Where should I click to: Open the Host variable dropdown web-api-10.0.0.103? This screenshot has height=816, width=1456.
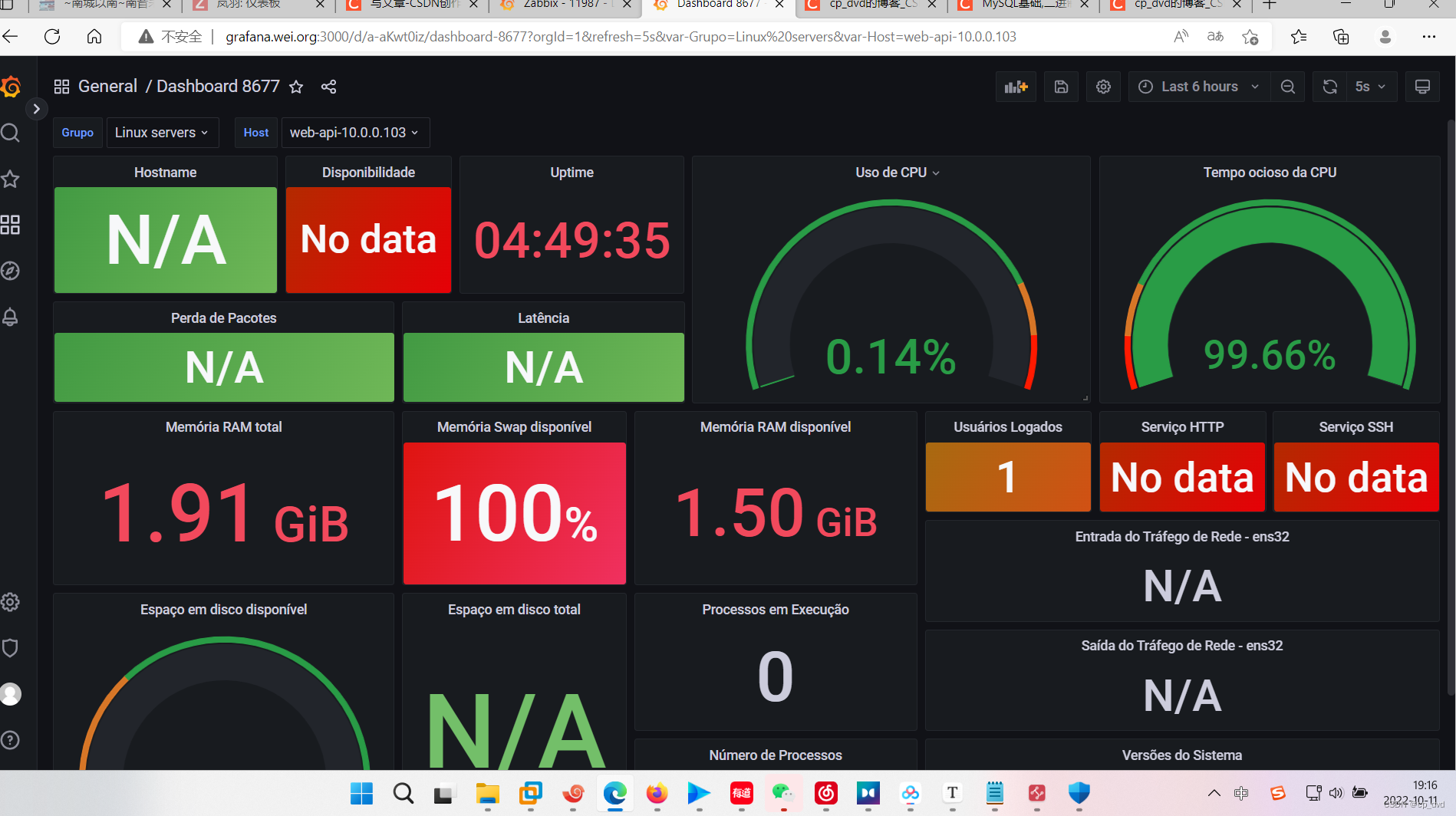(x=354, y=132)
